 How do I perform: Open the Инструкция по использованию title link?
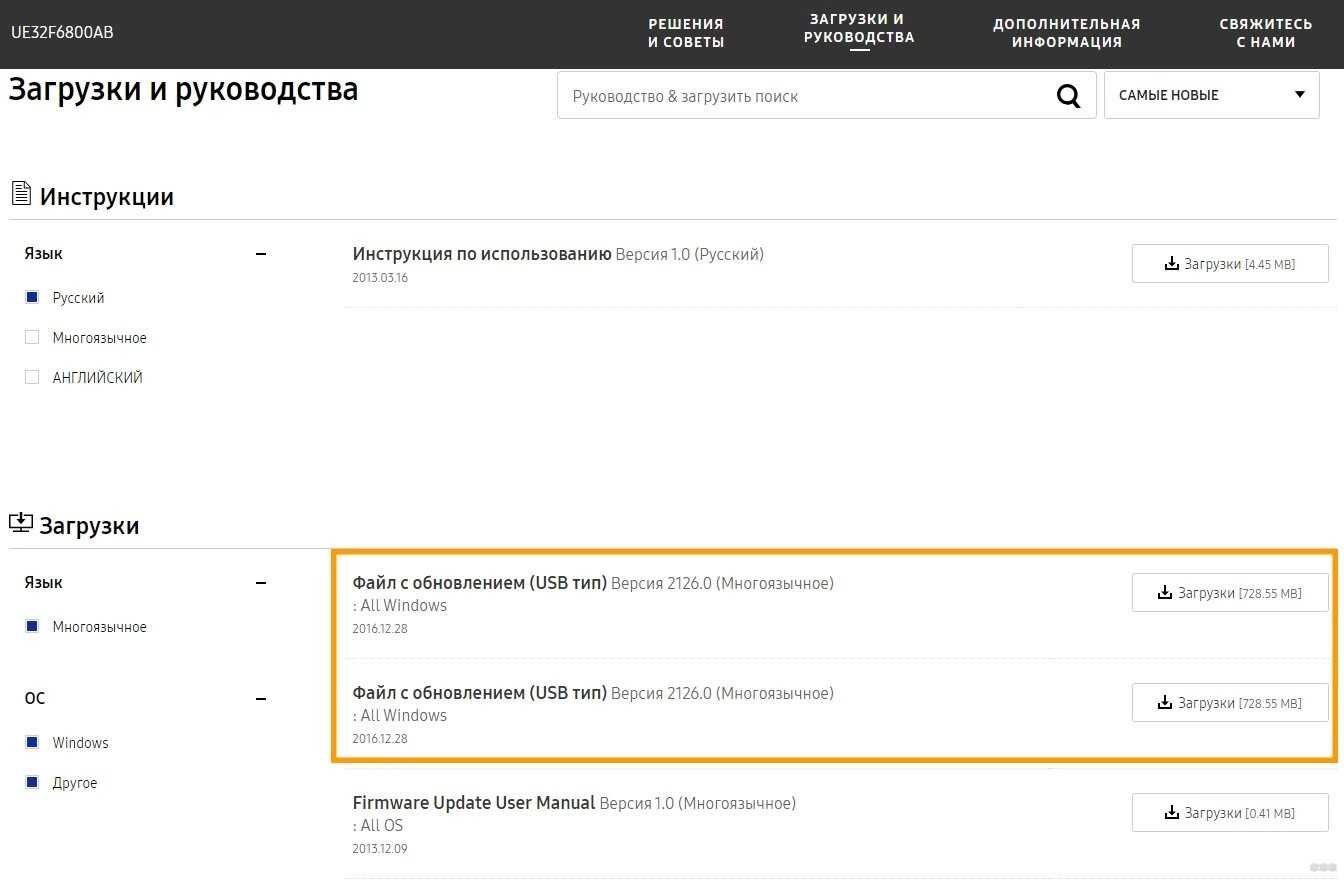click(482, 254)
